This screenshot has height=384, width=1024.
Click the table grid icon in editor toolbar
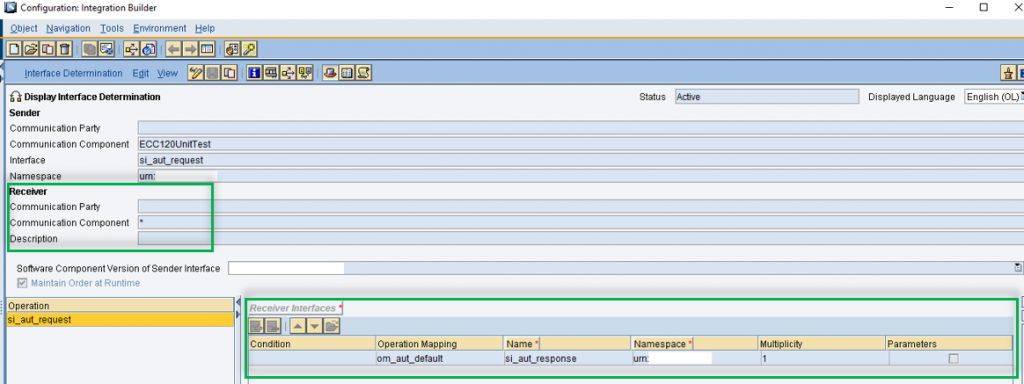pyautogui.click(x=347, y=73)
